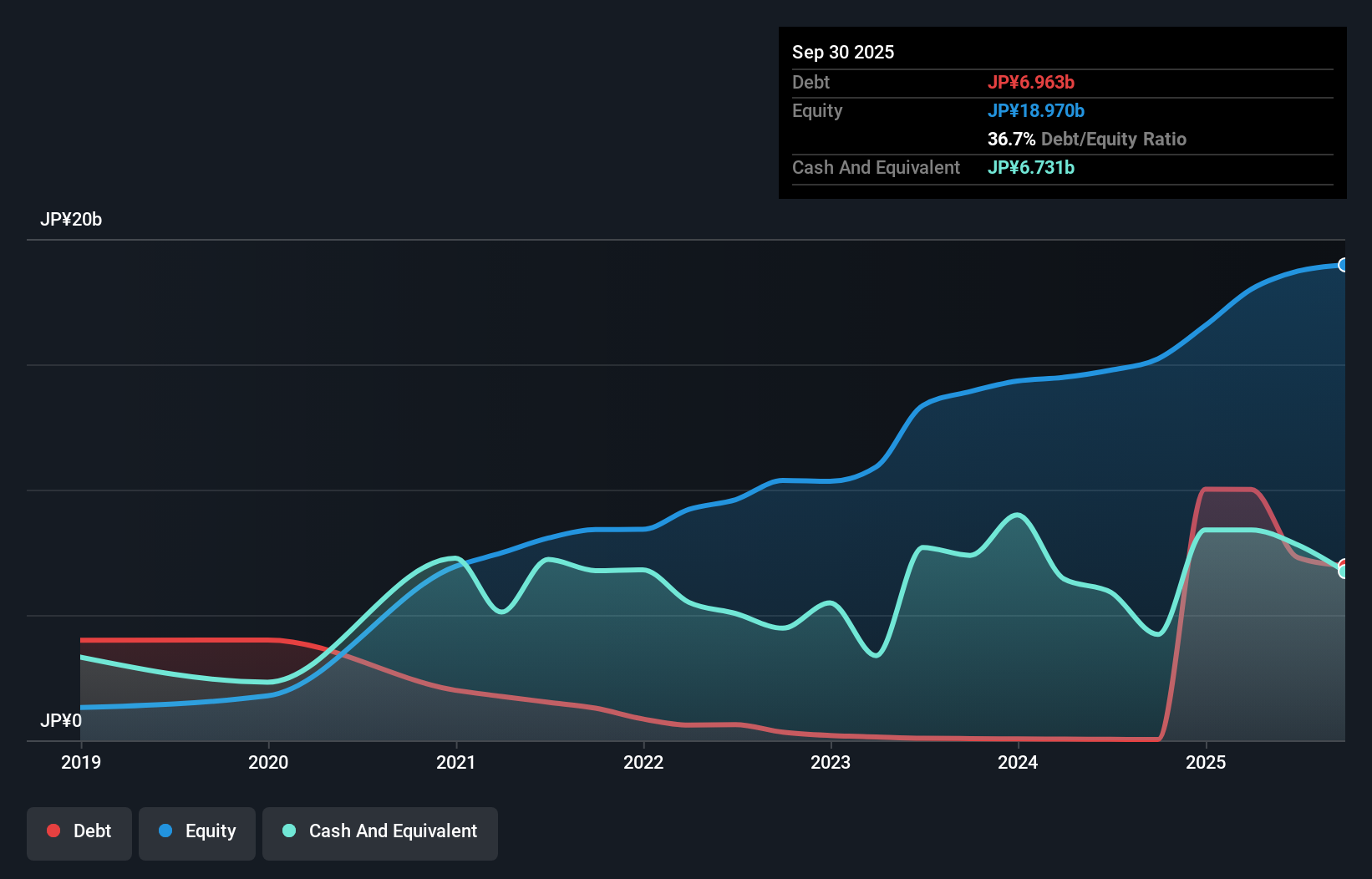The image size is (1372, 879).
Task: Click the blue Equity value JP¥18.970b in tooltip
Action: pyautogui.click(x=1037, y=110)
